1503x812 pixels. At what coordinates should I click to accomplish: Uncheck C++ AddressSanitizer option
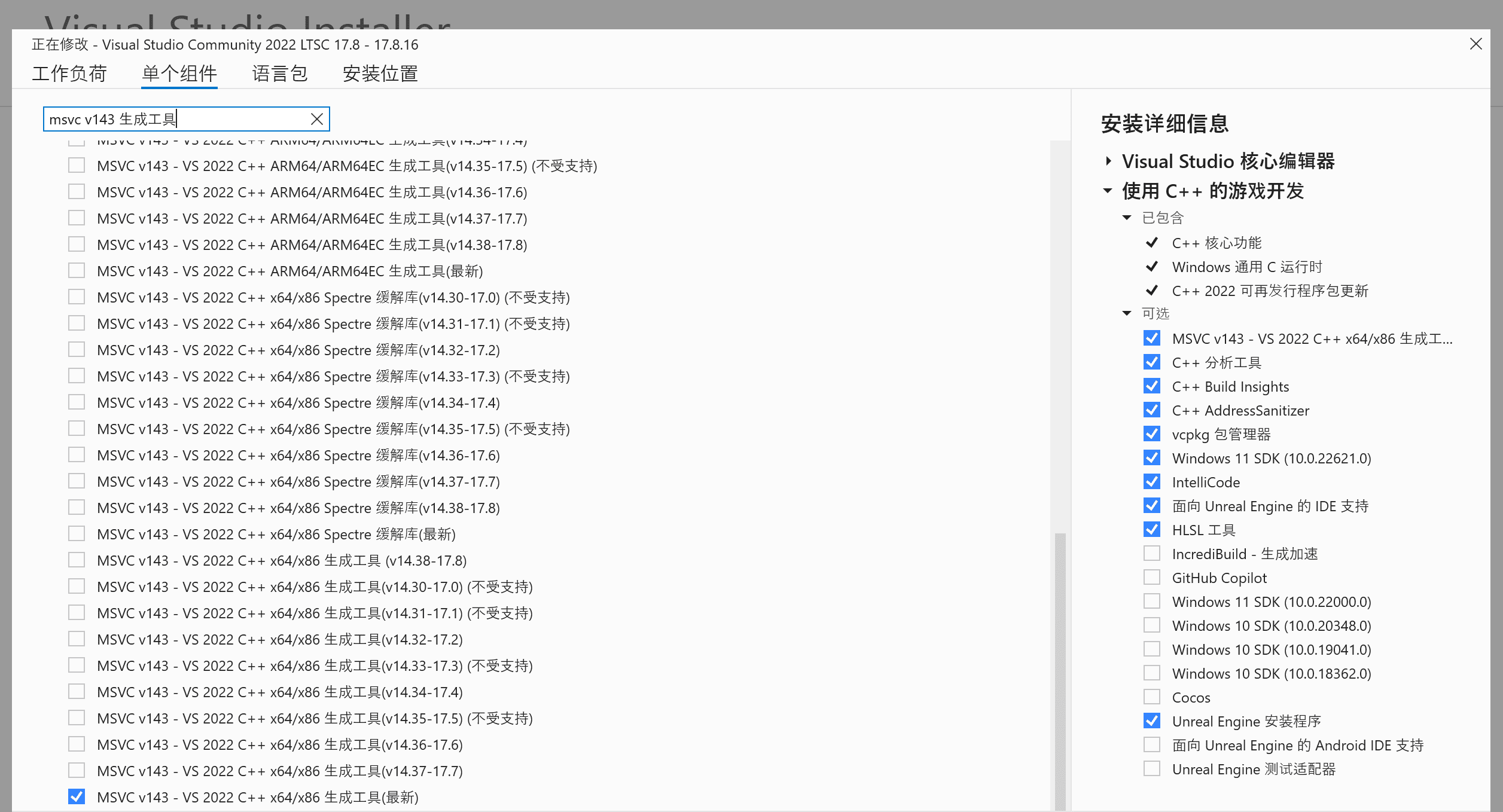(1151, 410)
